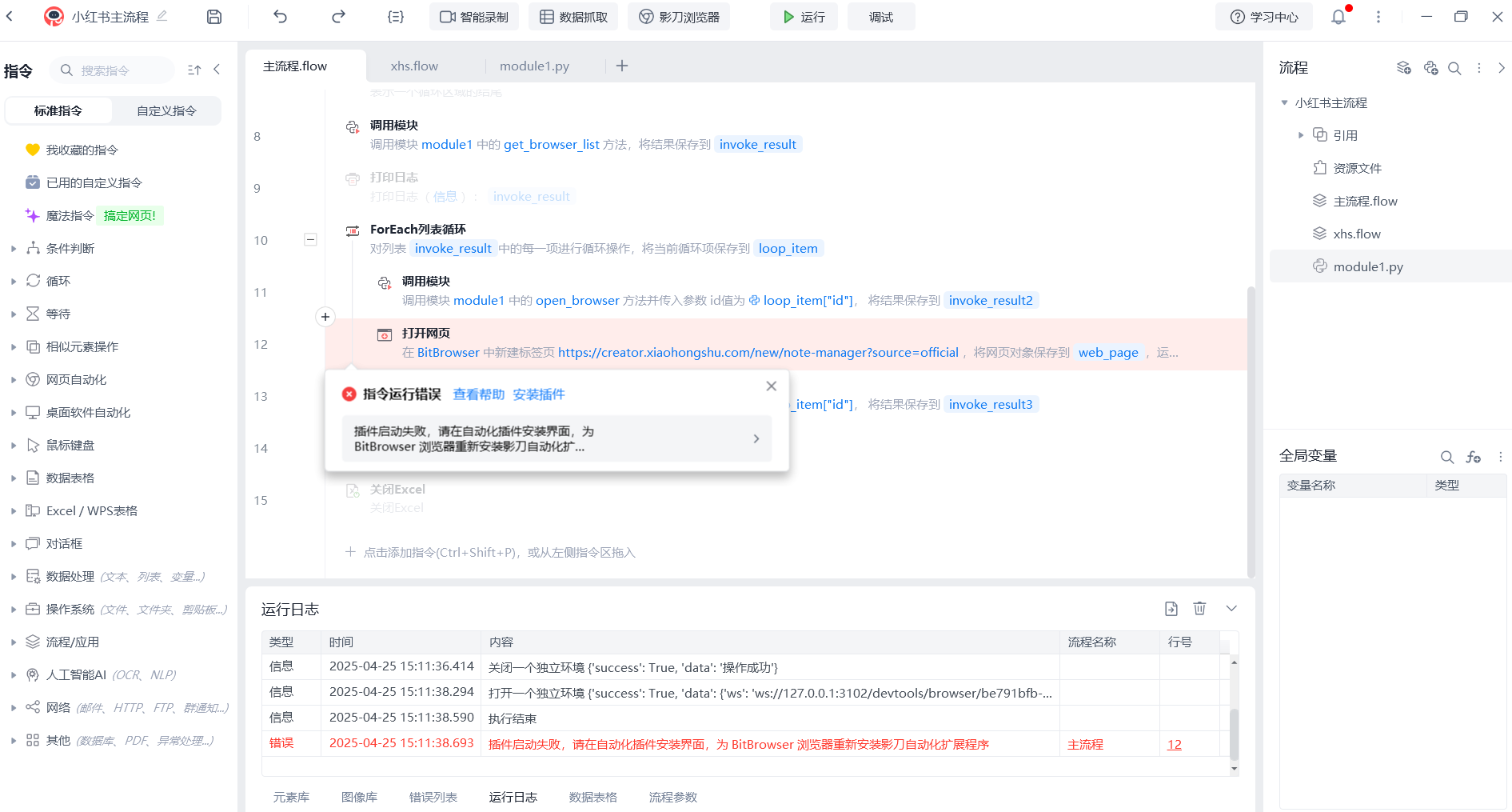1512x812 pixels.
Task: Click the 运行 button to run the flow
Action: tap(804, 17)
